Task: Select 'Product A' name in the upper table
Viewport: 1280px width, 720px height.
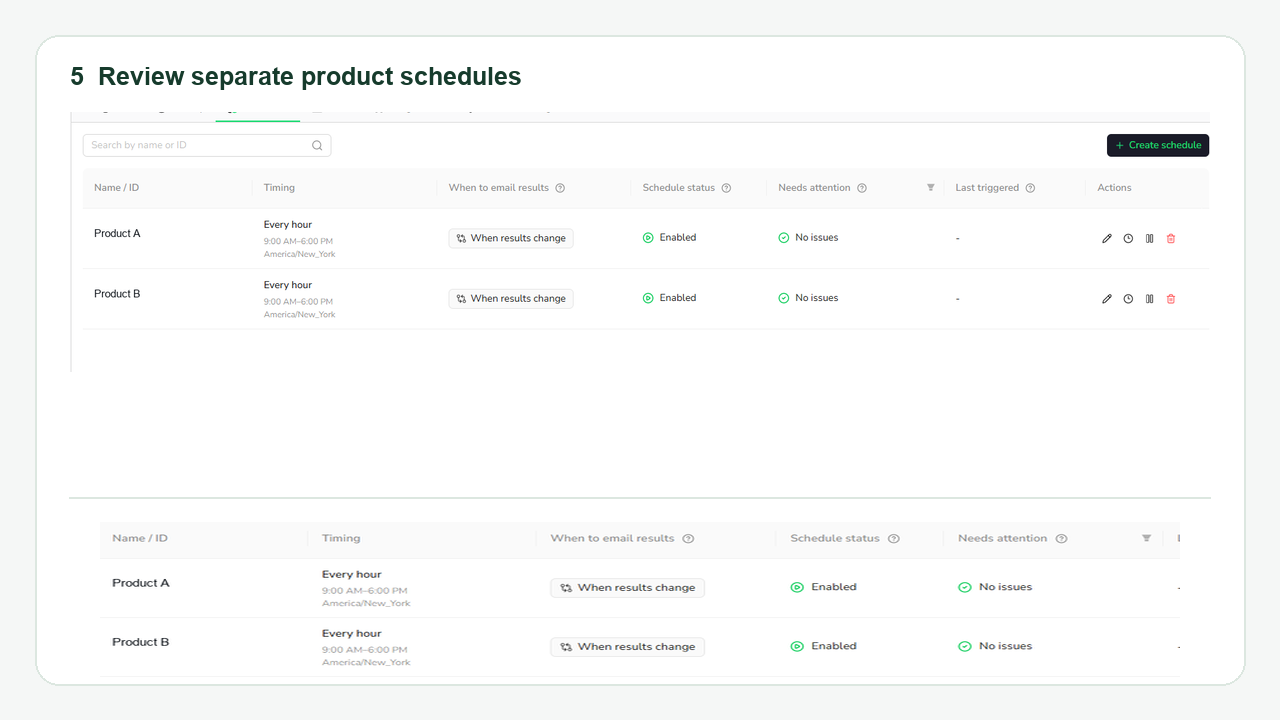Action: coord(117,233)
